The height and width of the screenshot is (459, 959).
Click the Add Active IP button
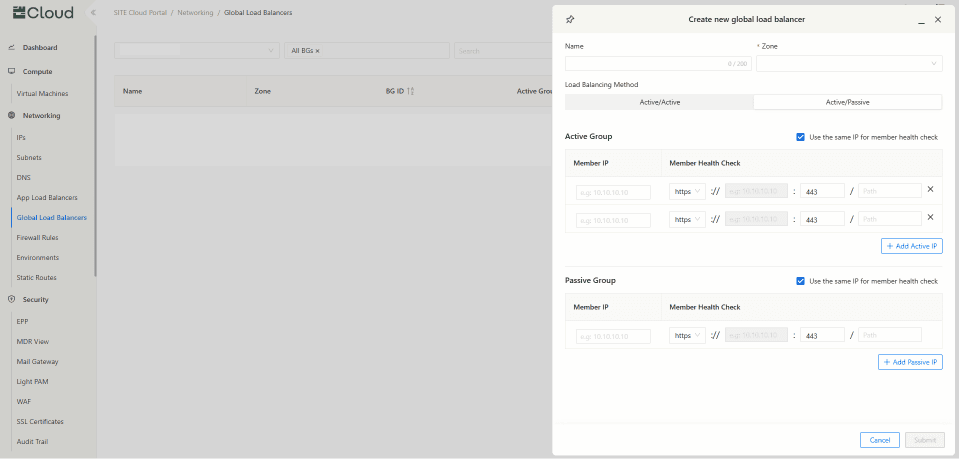[911, 245]
